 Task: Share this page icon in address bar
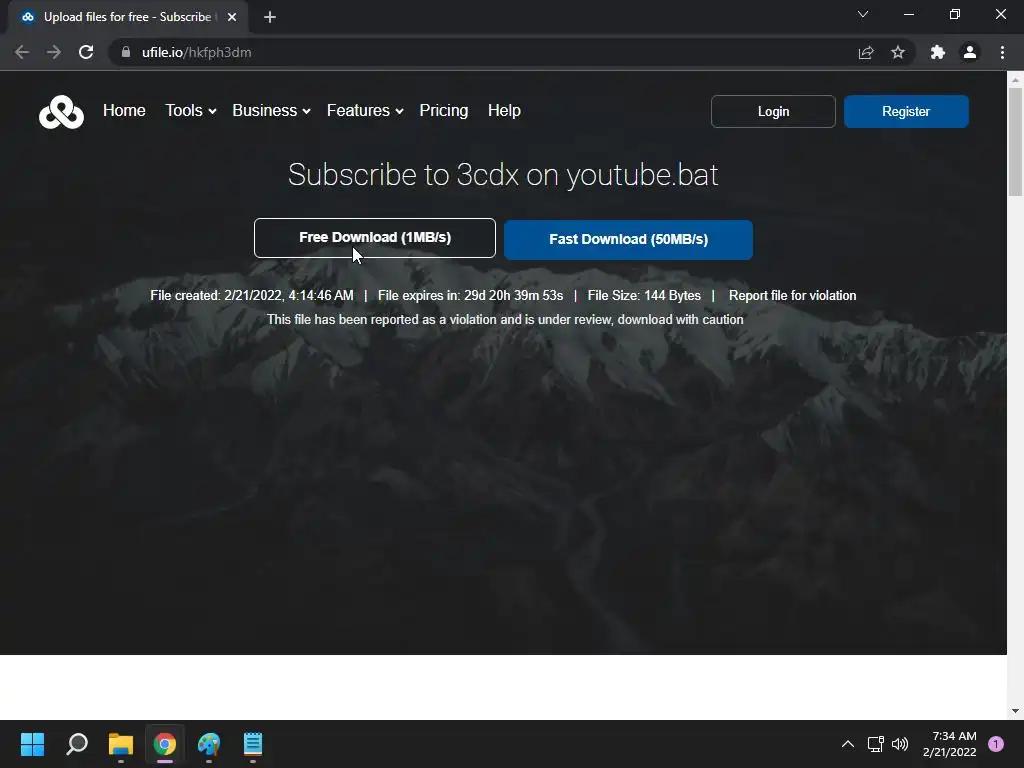866,52
